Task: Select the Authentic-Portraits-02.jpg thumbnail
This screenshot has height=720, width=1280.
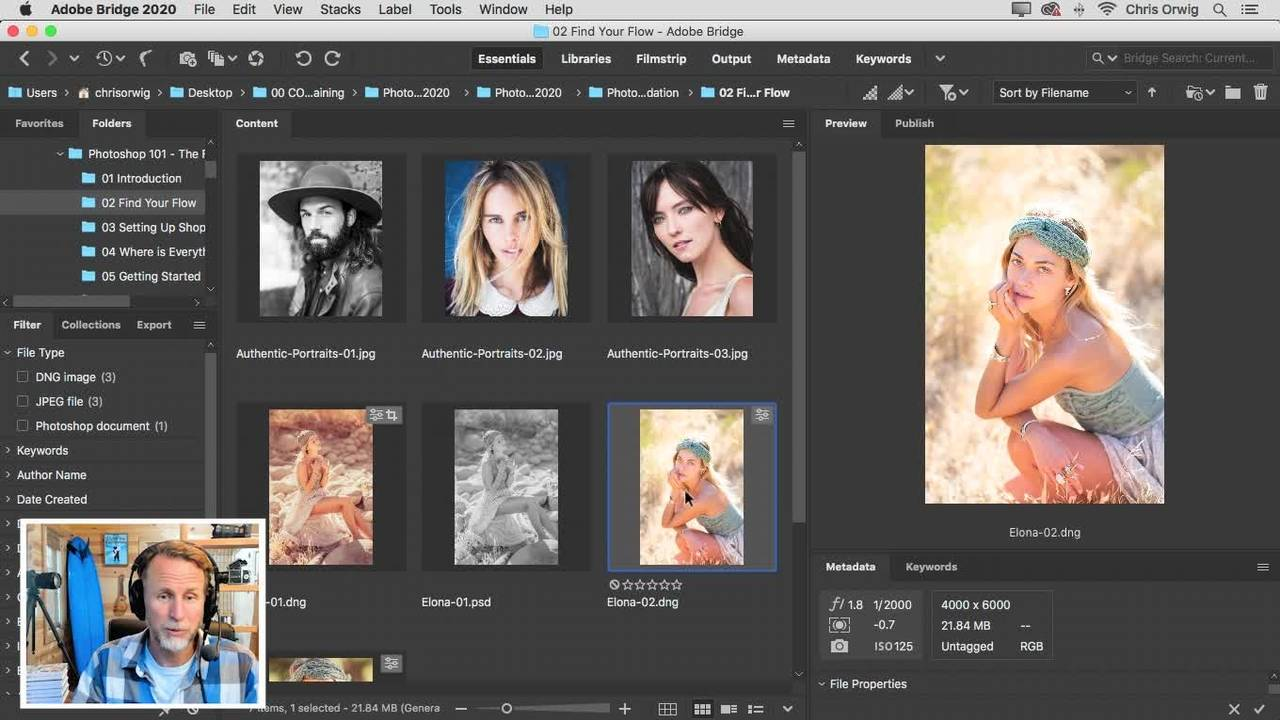Action: (x=506, y=239)
